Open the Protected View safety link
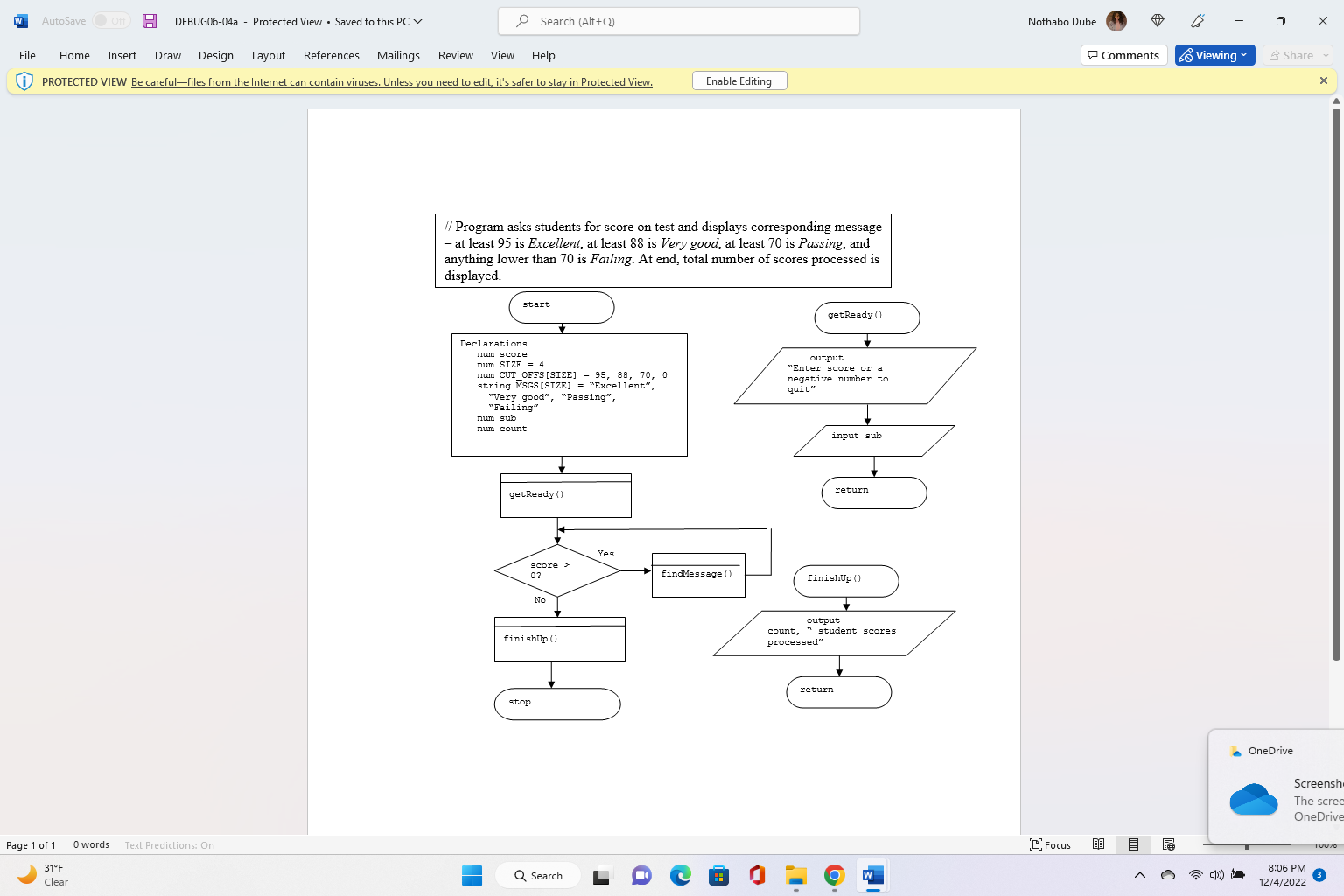1344x896 pixels. point(391,81)
